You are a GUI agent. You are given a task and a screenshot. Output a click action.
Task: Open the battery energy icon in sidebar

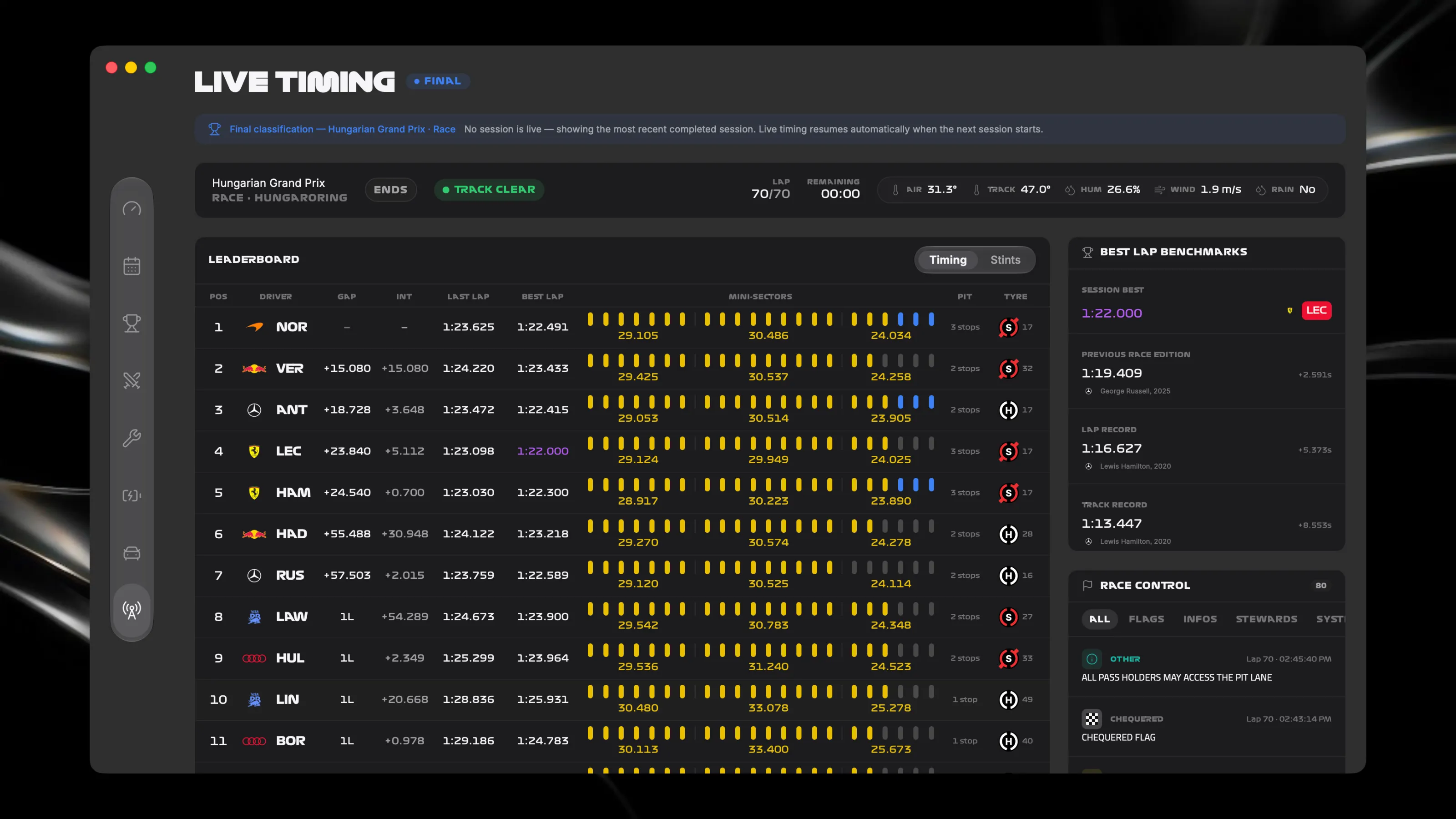(x=131, y=495)
